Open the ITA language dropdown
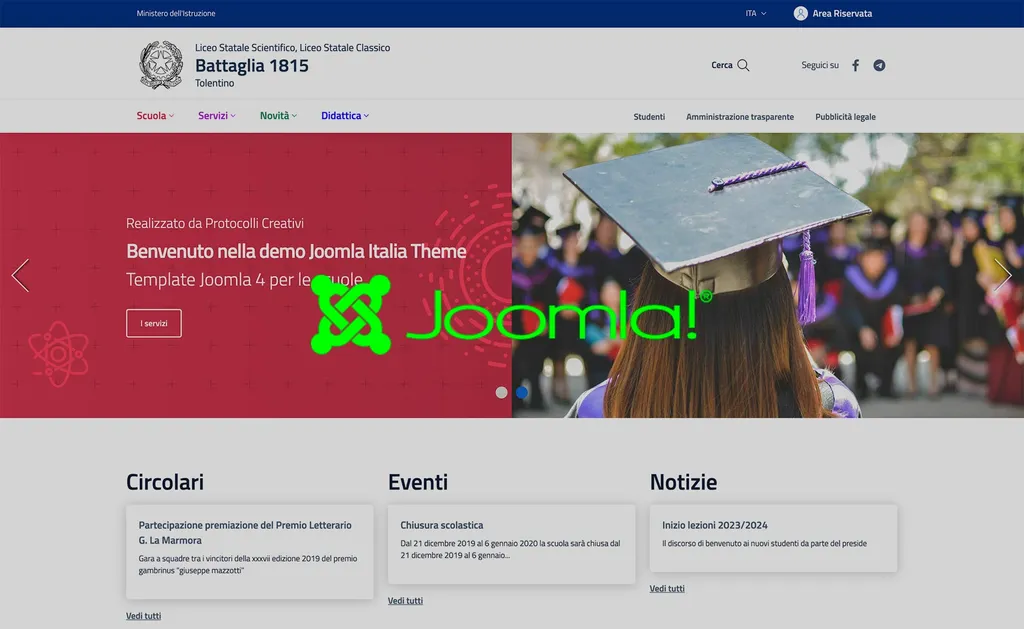1024x629 pixels. (x=756, y=13)
